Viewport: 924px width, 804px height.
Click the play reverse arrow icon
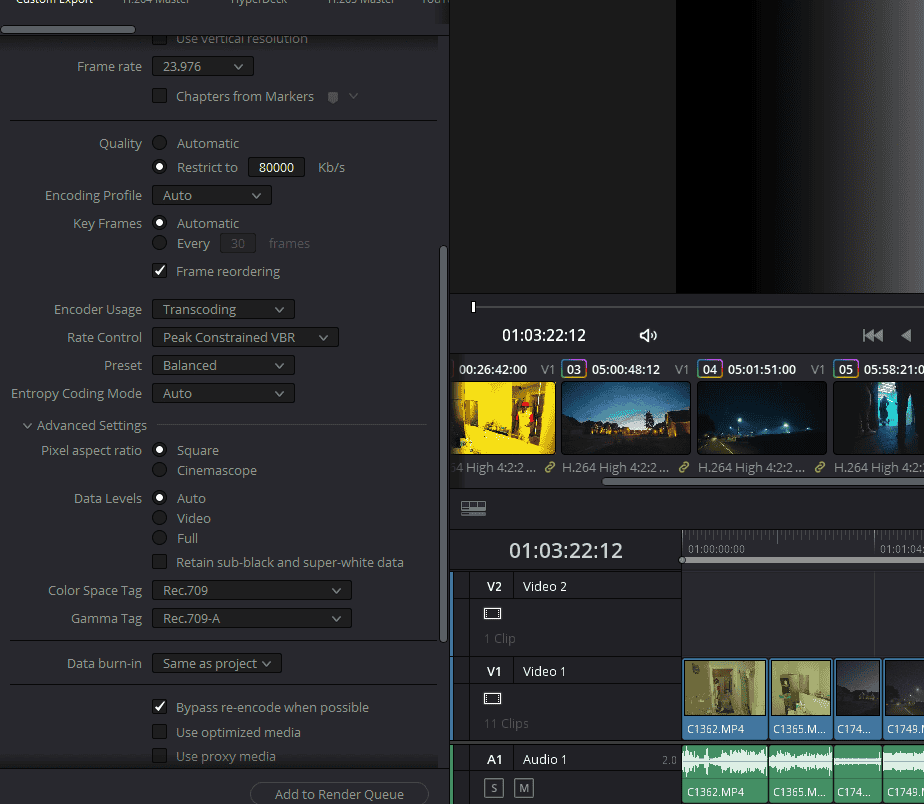(906, 336)
